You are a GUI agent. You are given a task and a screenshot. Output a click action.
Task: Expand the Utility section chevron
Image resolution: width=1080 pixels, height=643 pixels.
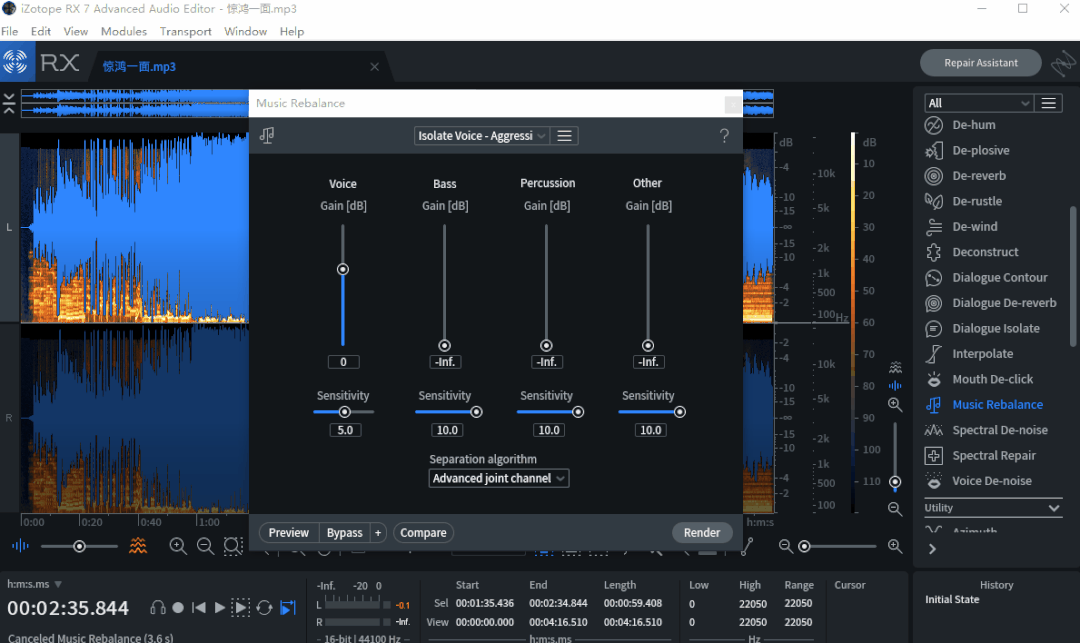pyautogui.click(x=1054, y=508)
